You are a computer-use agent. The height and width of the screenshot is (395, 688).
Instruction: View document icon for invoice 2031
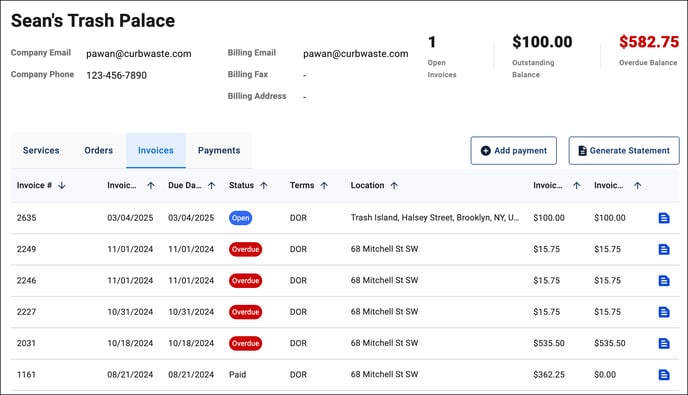pyautogui.click(x=664, y=343)
